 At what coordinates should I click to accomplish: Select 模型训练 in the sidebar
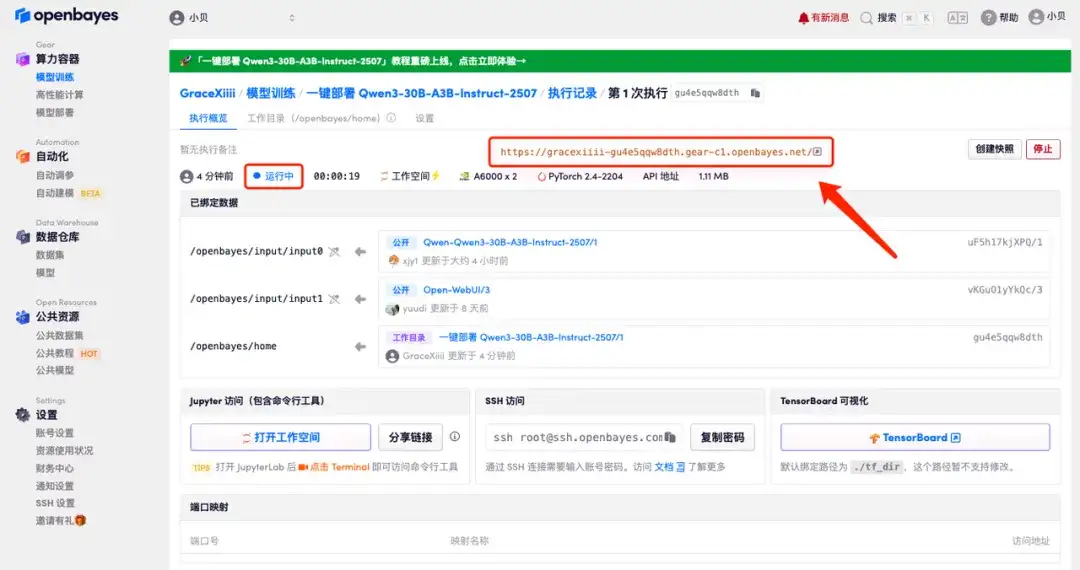54,77
